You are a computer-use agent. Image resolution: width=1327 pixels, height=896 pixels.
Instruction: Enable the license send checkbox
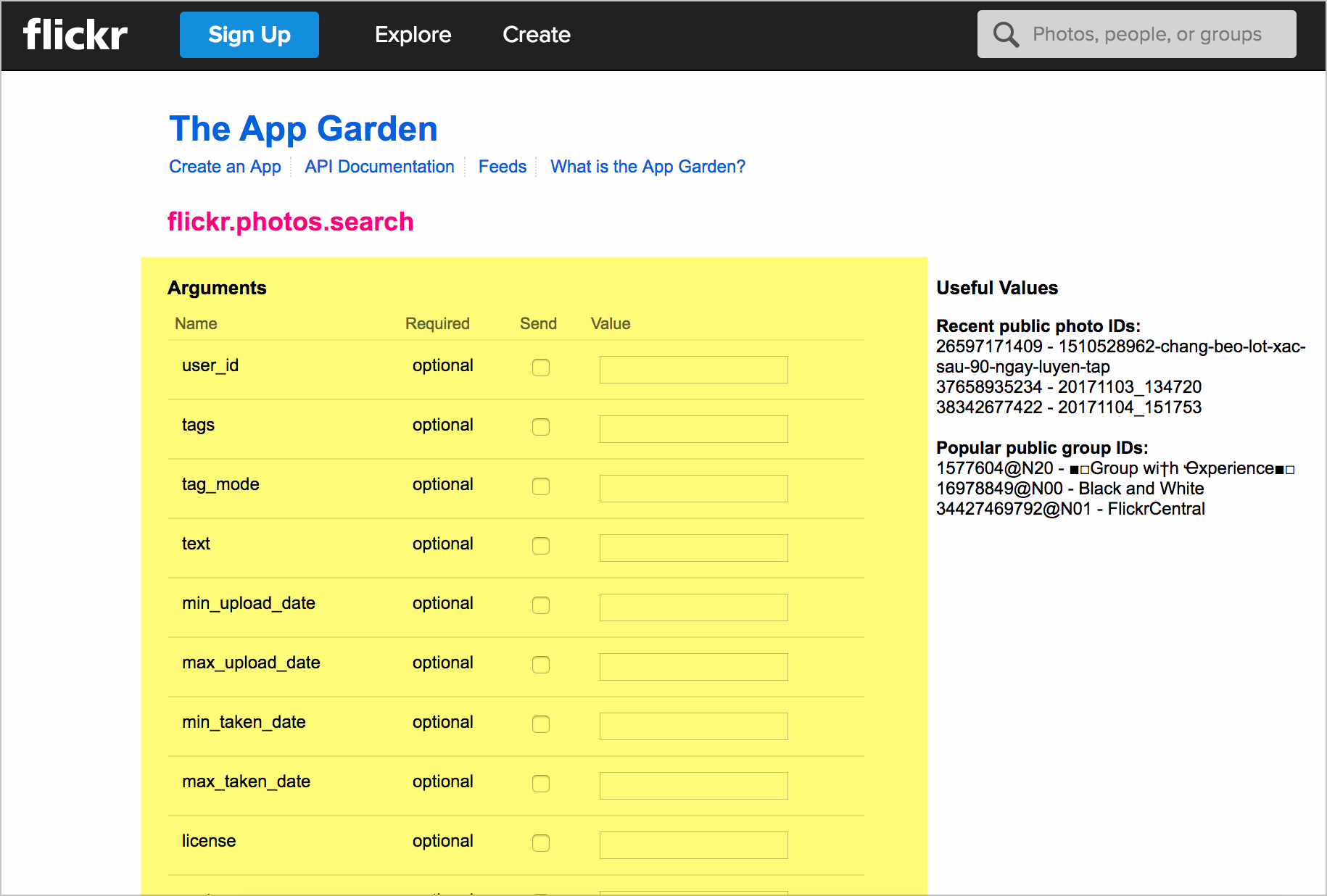tap(541, 843)
